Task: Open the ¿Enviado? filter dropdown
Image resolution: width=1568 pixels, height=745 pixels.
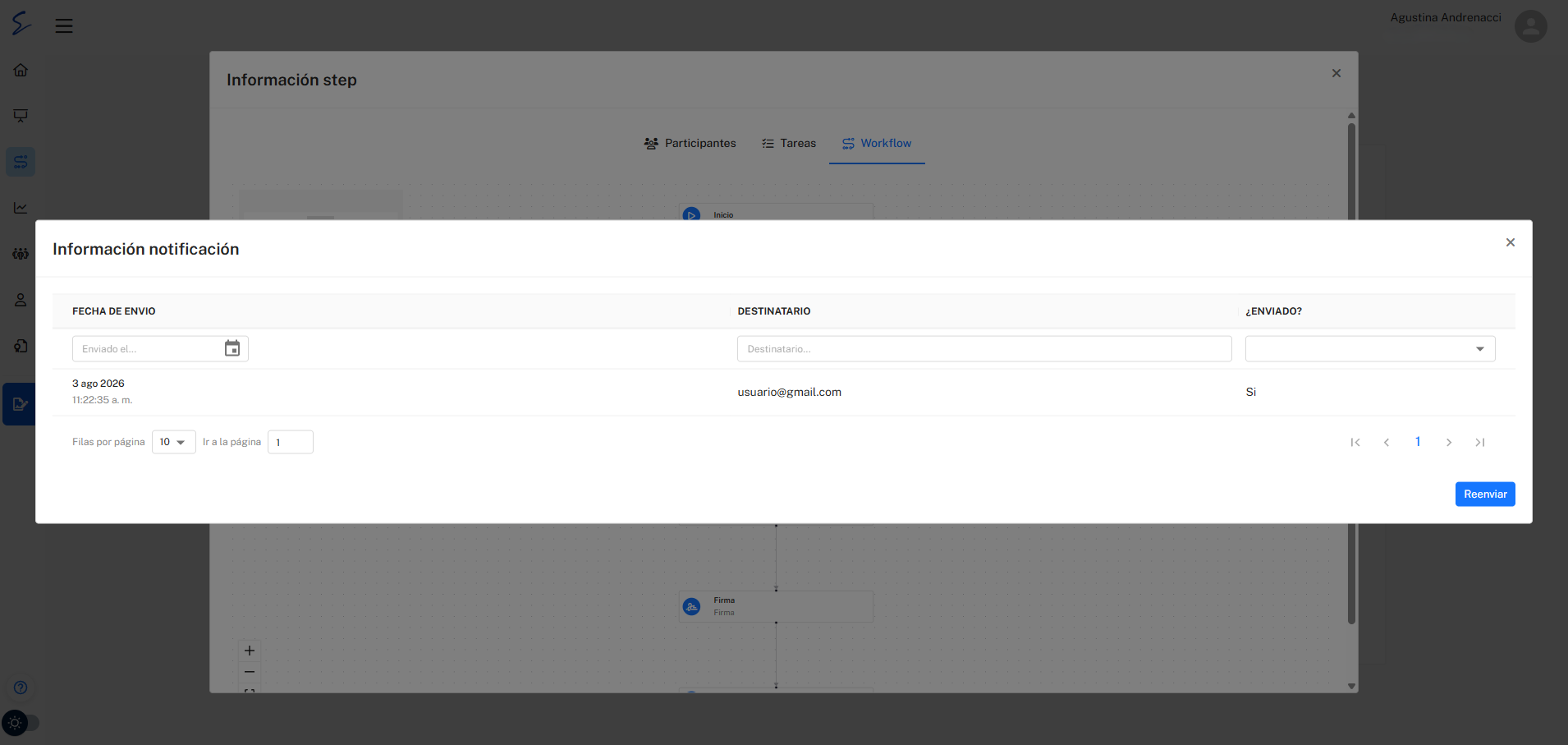Action: (1369, 348)
